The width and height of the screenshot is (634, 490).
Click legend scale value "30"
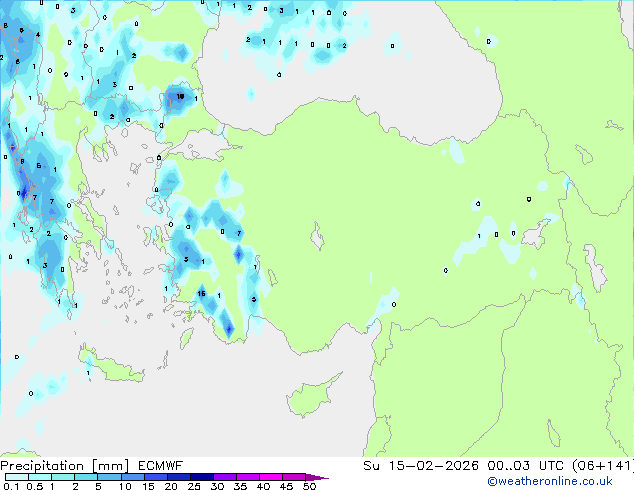click(x=217, y=486)
